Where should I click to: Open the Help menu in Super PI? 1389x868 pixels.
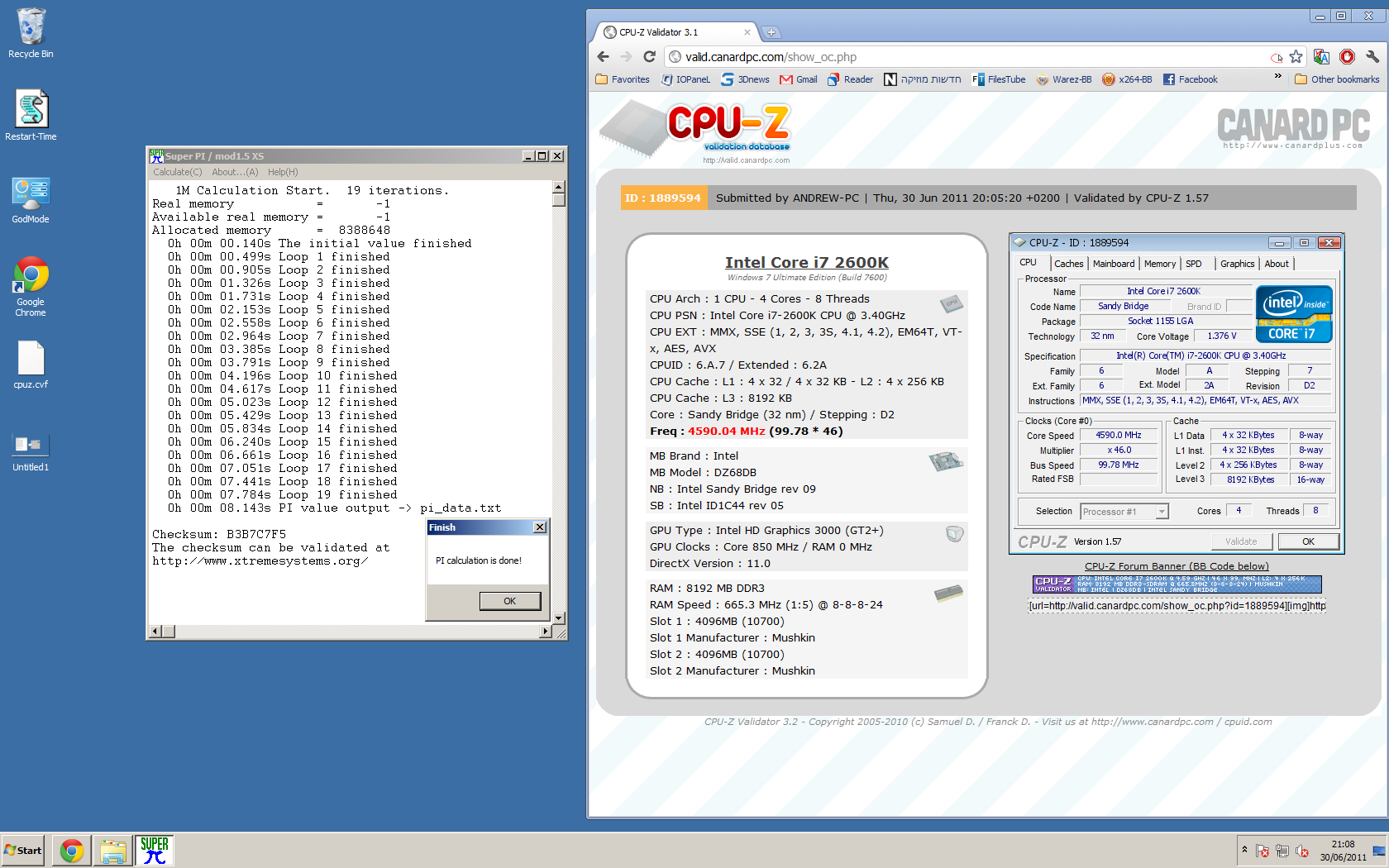[283, 172]
